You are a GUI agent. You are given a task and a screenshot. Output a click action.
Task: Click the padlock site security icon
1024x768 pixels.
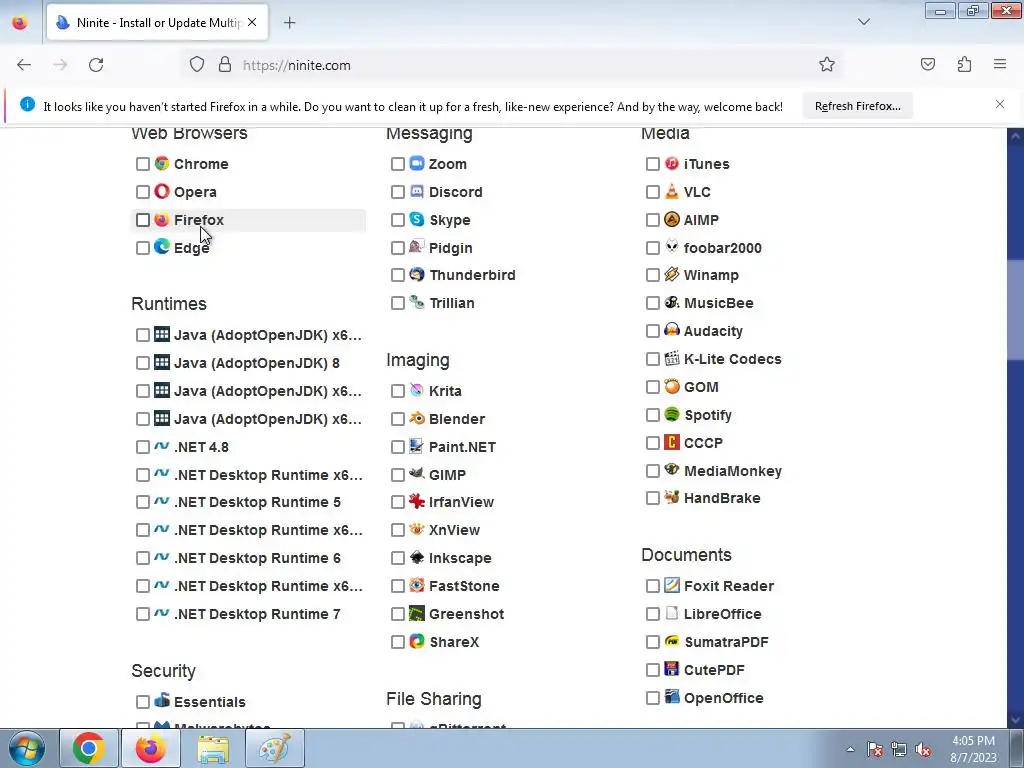pyautogui.click(x=225, y=65)
